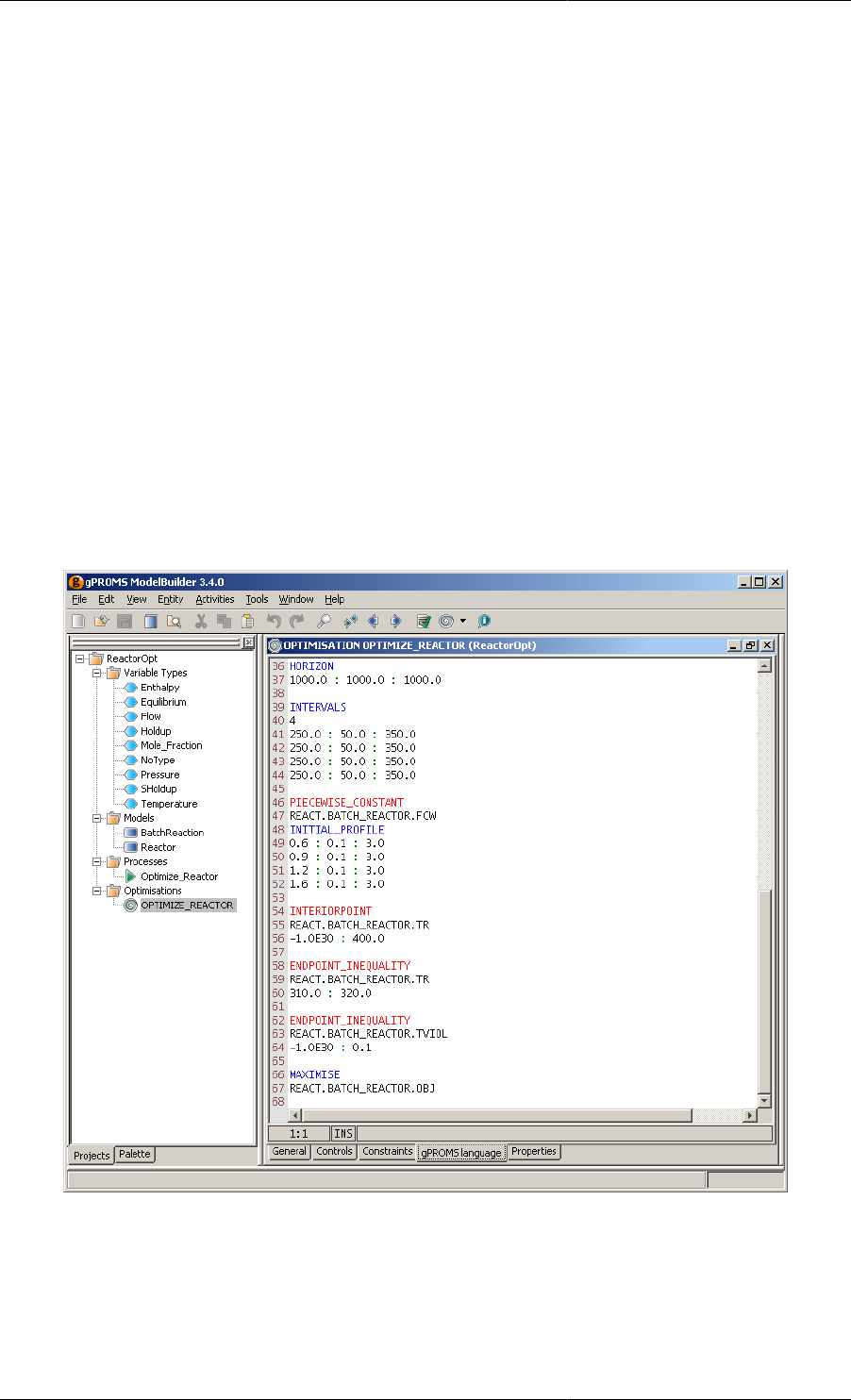Select Equilibrium in the project tree

pos(163,702)
